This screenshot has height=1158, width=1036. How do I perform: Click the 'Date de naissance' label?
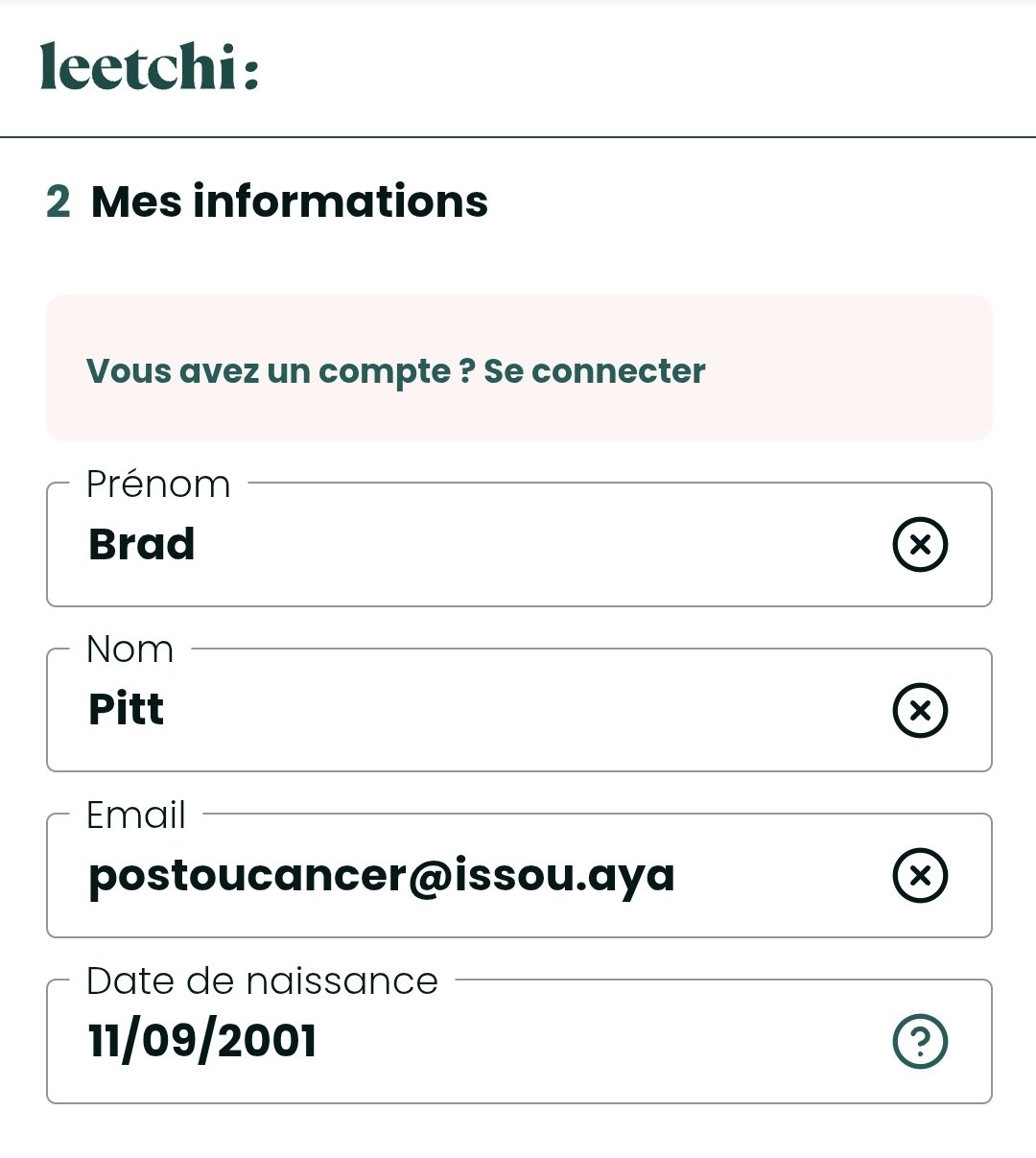[262, 981]
